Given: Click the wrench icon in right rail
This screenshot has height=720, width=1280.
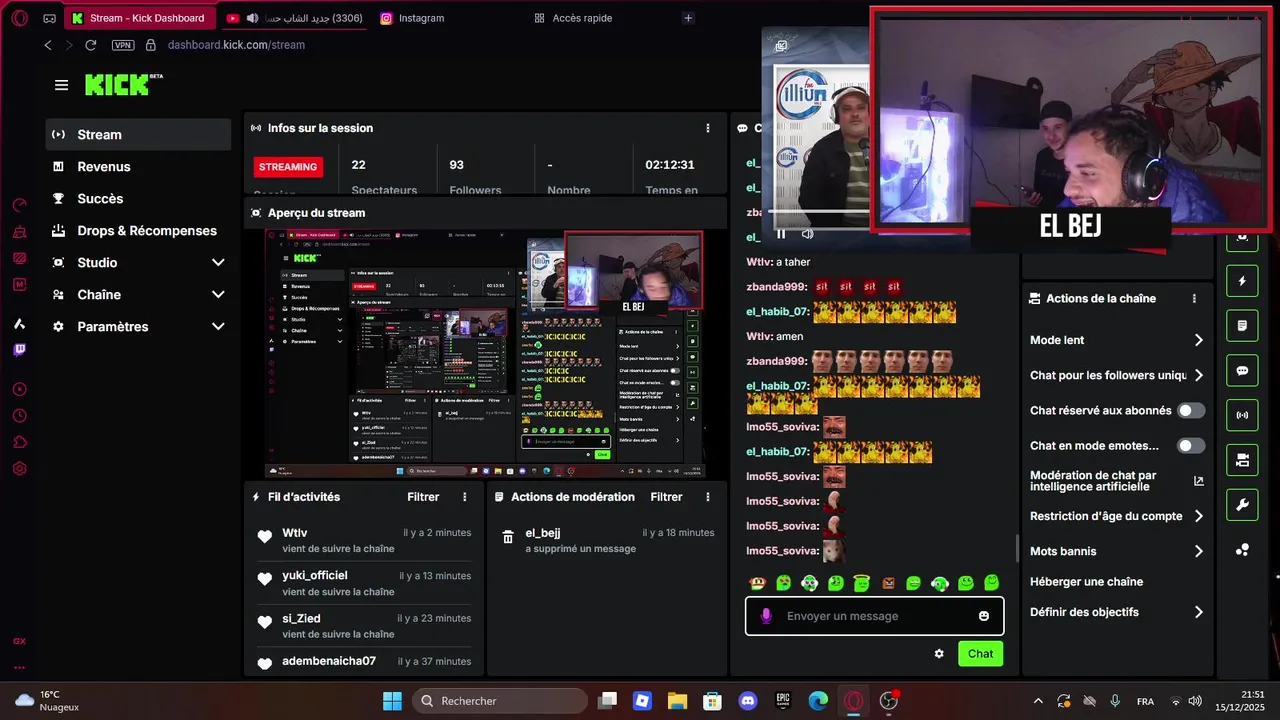Looking at the screenshot, I should coord(1242,505).
